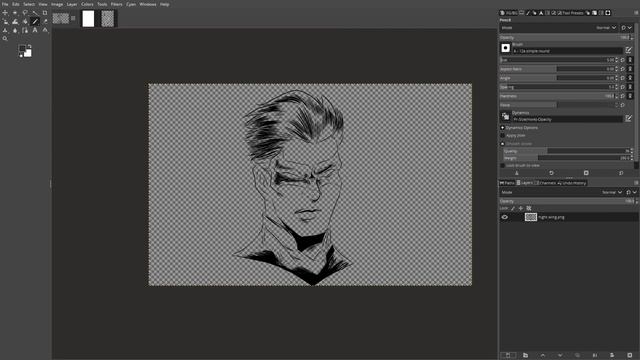Create new layer group

pos(525,356)
